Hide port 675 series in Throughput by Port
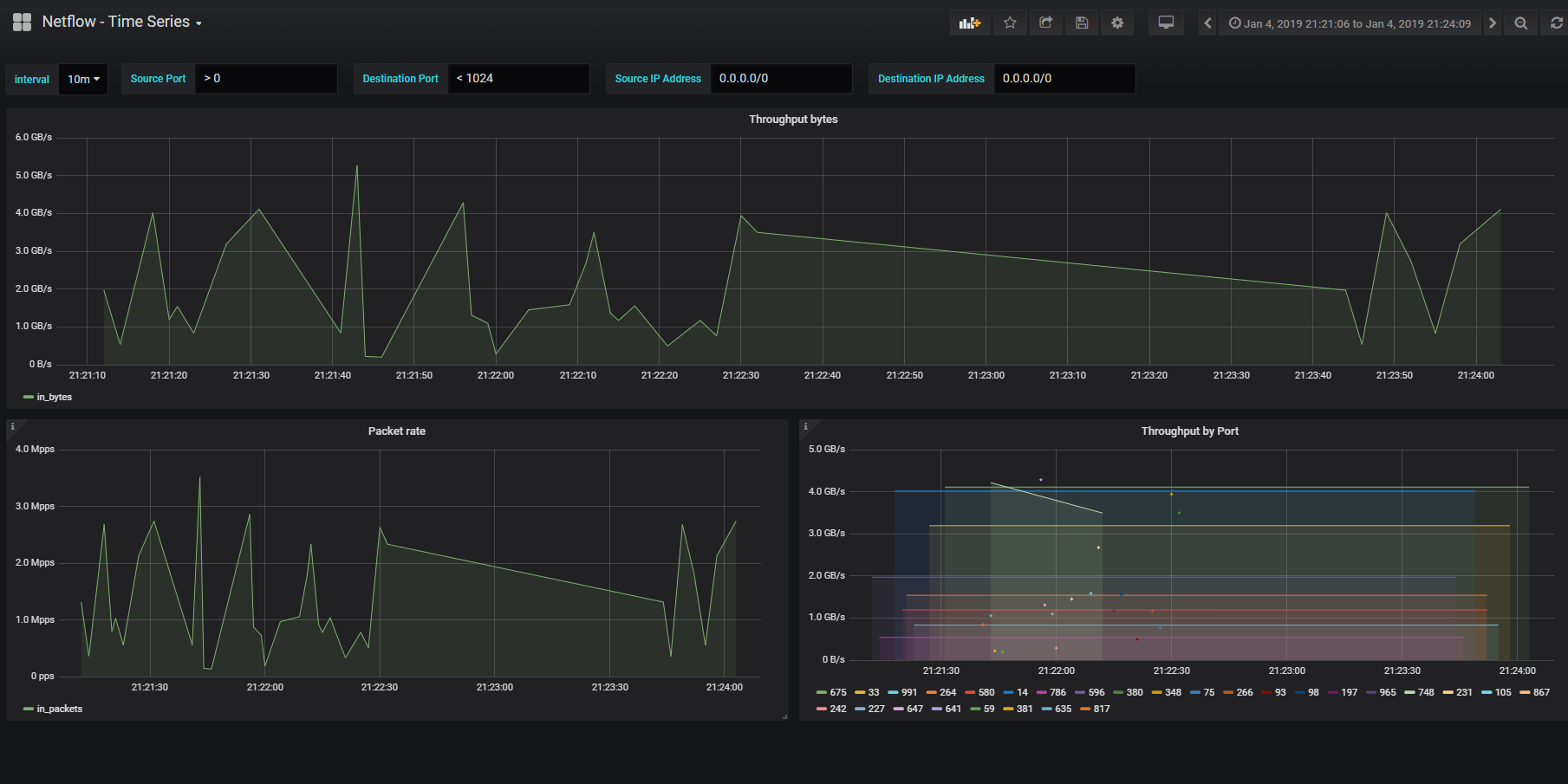 point(836,692)
